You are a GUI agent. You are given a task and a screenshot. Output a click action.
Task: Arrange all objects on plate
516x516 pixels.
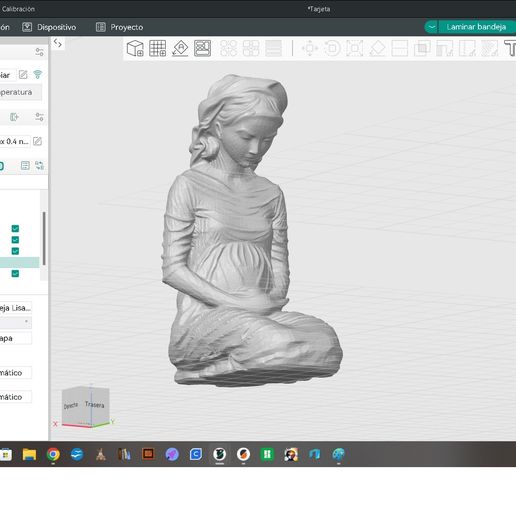pos(202,48)
